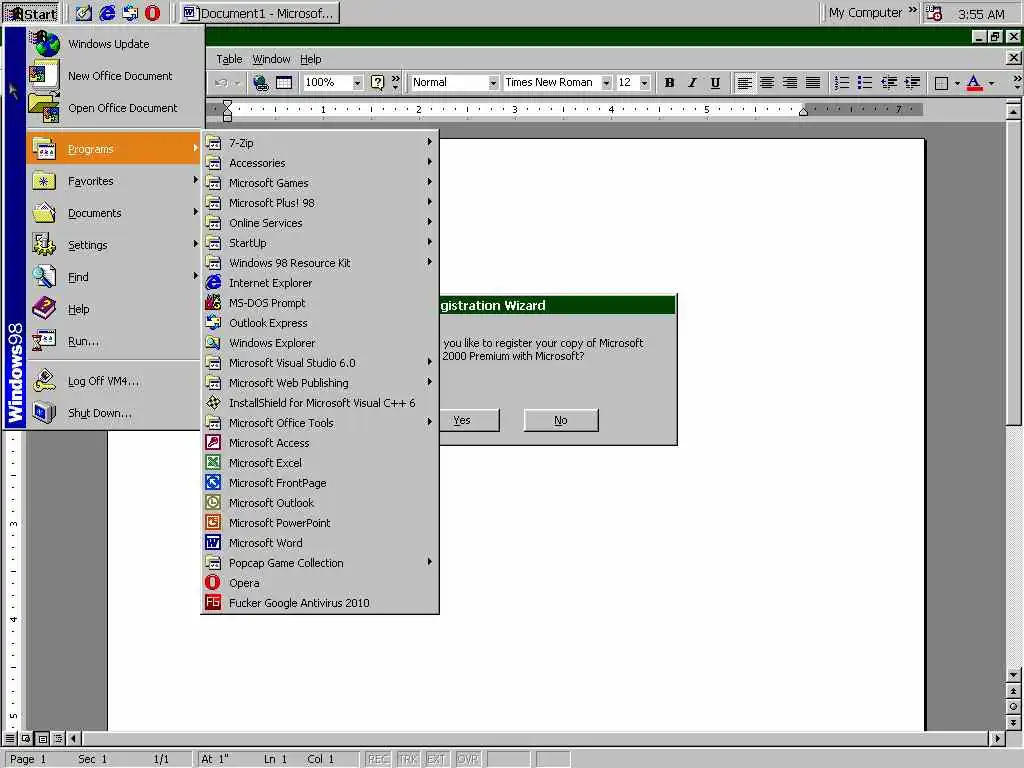1024x768 pixels.
Task: Select New Office Document
Action: tap(113, 76)
